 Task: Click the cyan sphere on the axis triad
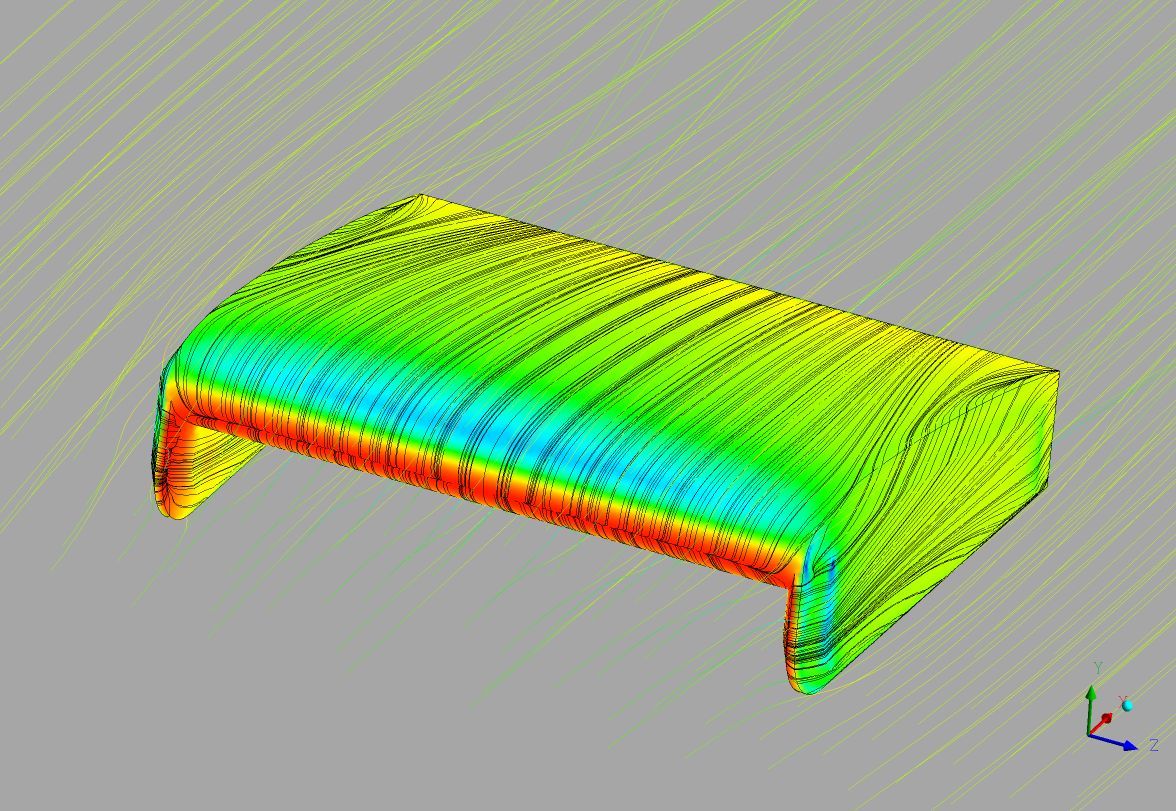coord(1128,706)
